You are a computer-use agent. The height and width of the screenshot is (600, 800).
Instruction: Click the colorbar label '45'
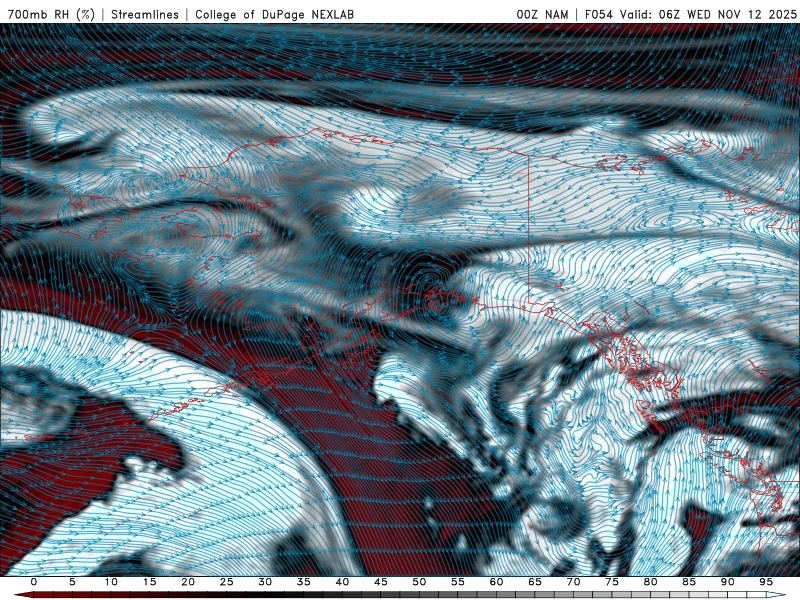click(x=381, y=582)
